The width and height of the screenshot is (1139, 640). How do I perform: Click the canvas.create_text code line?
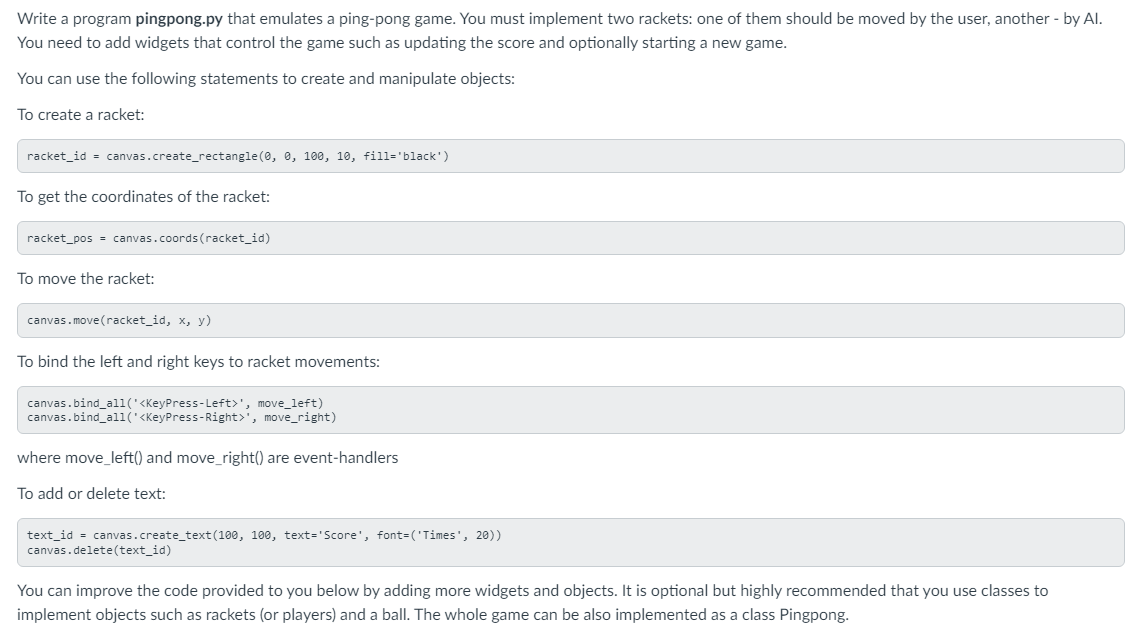tap(264, 535)
